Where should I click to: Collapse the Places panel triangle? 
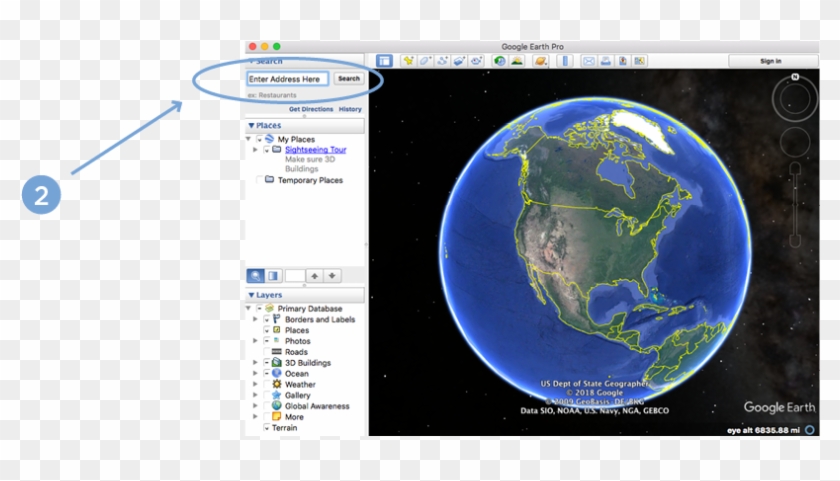(251, 125)
